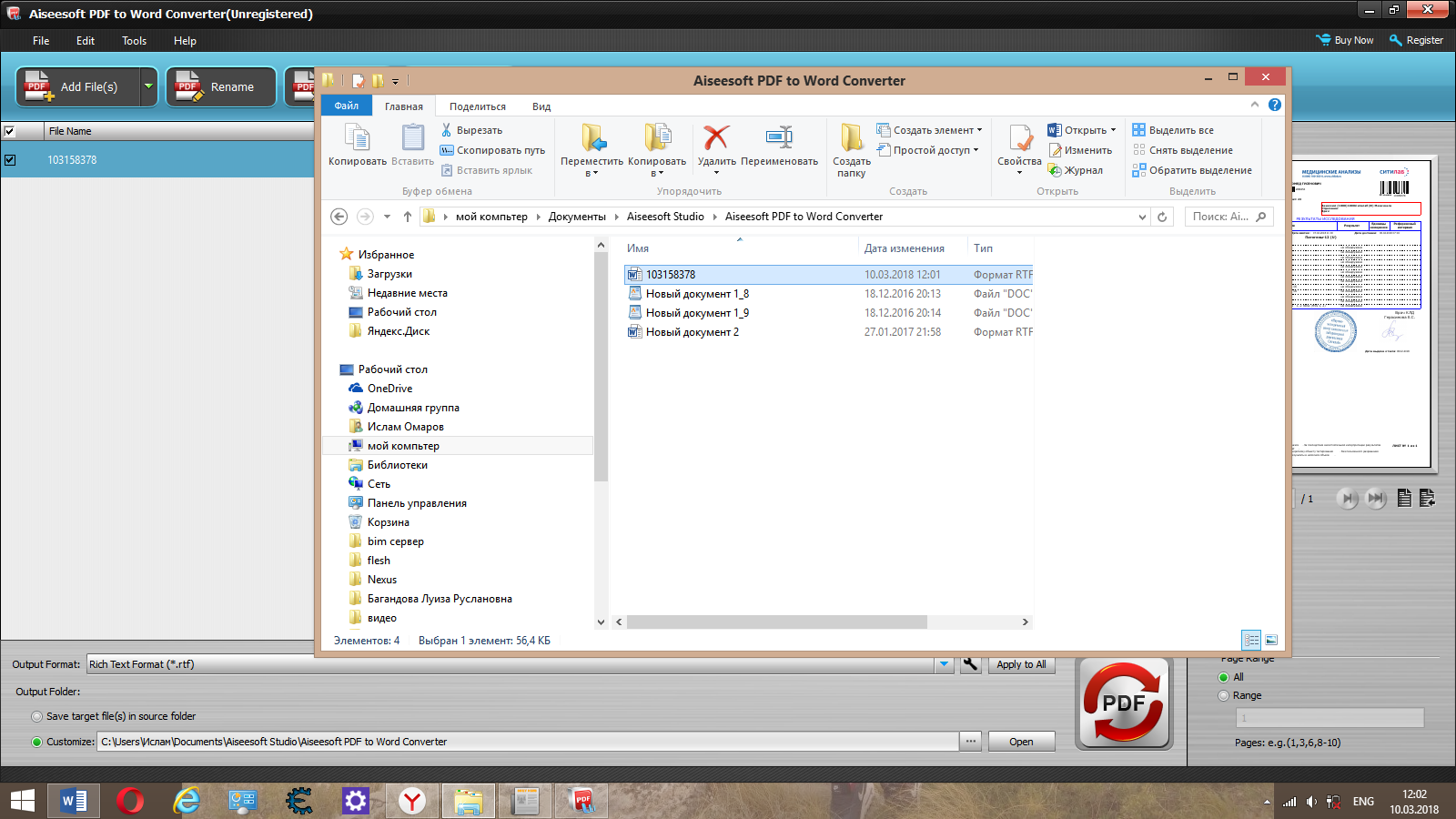This screenshot has width=1456, height=819.
Task: Switch to Вид ribbon tab
Action: tap(541, 106)
